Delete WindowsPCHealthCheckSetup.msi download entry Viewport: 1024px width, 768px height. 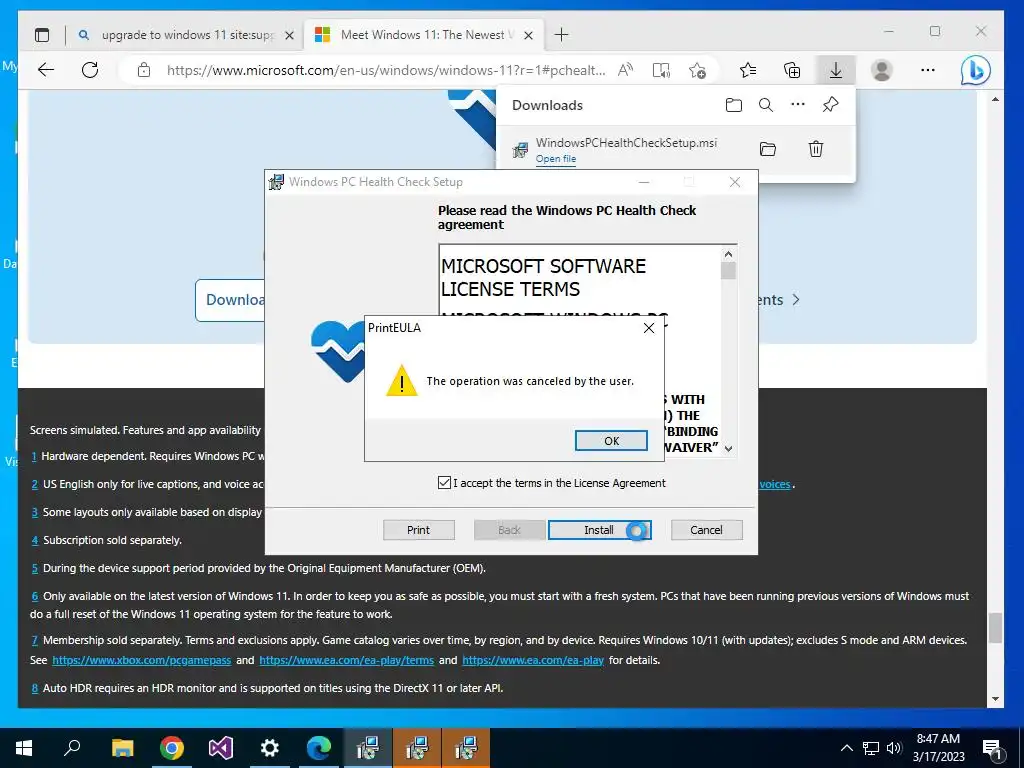[816, 150]
